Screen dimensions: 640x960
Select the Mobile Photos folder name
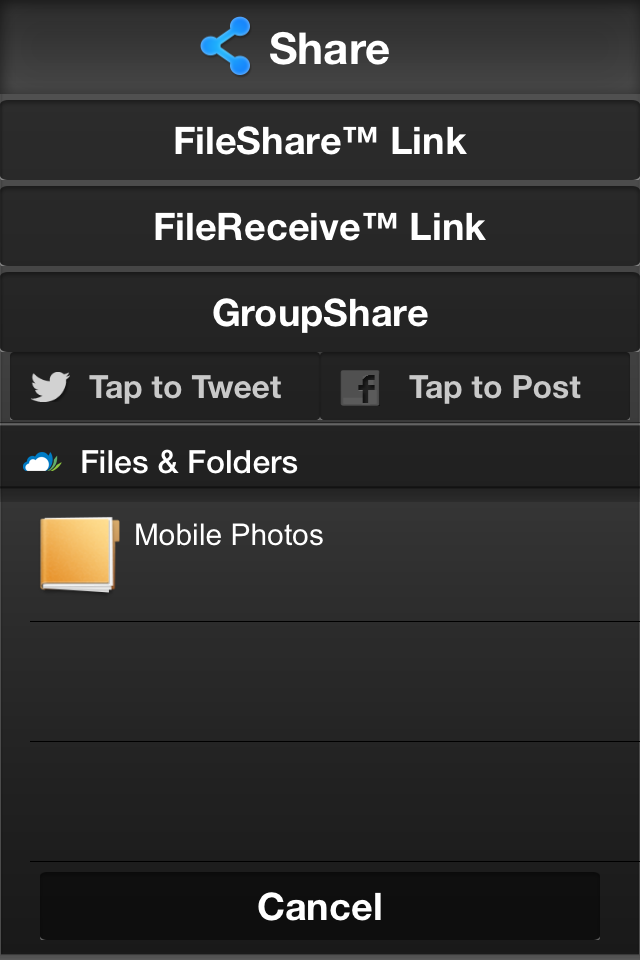(228, 535)
